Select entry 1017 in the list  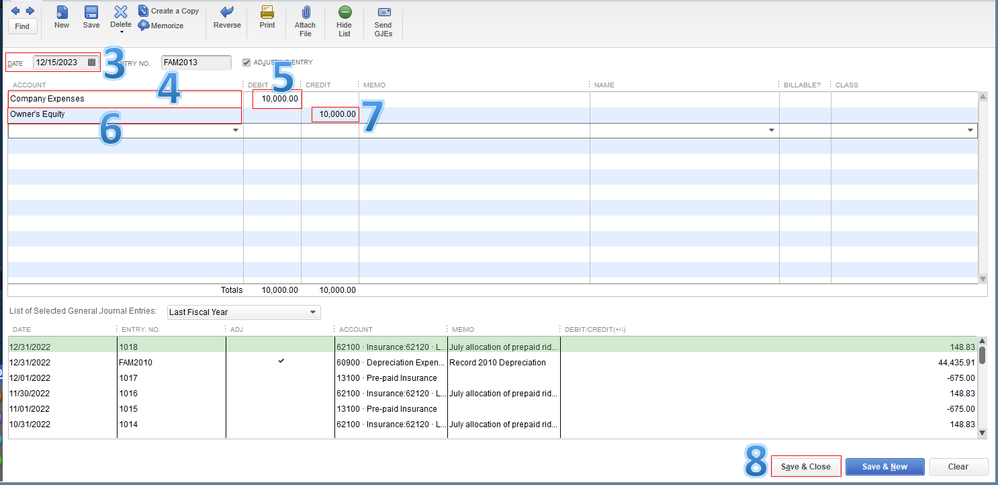click(492, 378)
